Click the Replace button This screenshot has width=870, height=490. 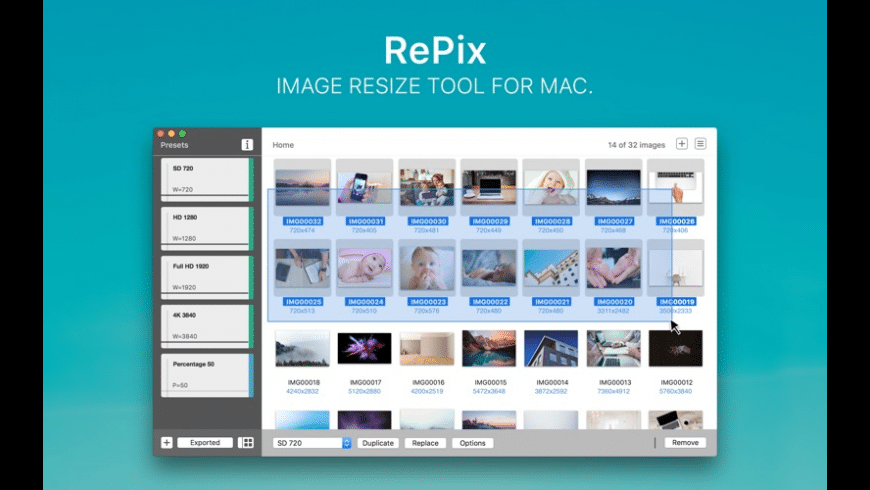click(425, 443)
